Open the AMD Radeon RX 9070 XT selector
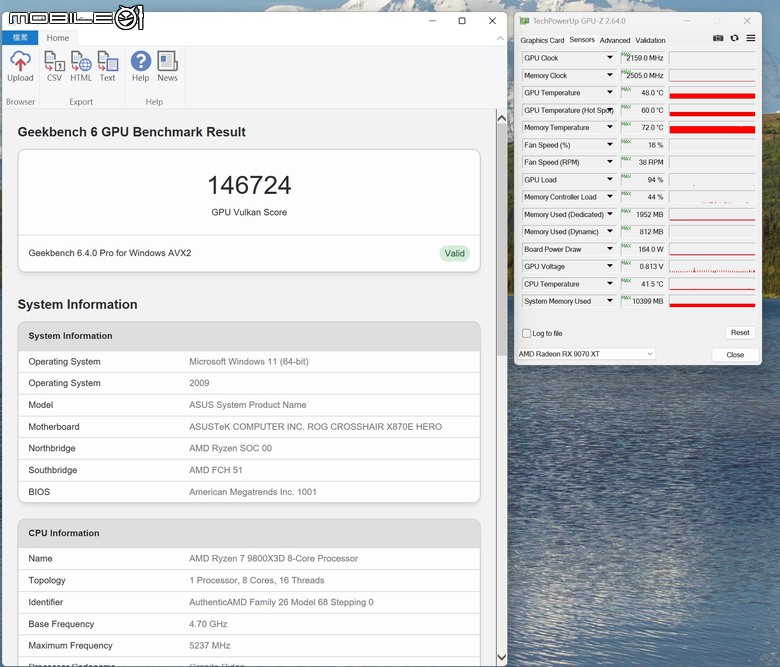Viewport: 780px width, 667px height. tap(586, 354)
